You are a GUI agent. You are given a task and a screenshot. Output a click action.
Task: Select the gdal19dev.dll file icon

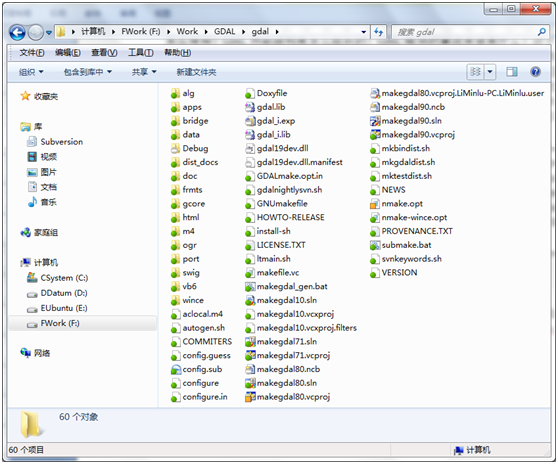coord(250,149)
